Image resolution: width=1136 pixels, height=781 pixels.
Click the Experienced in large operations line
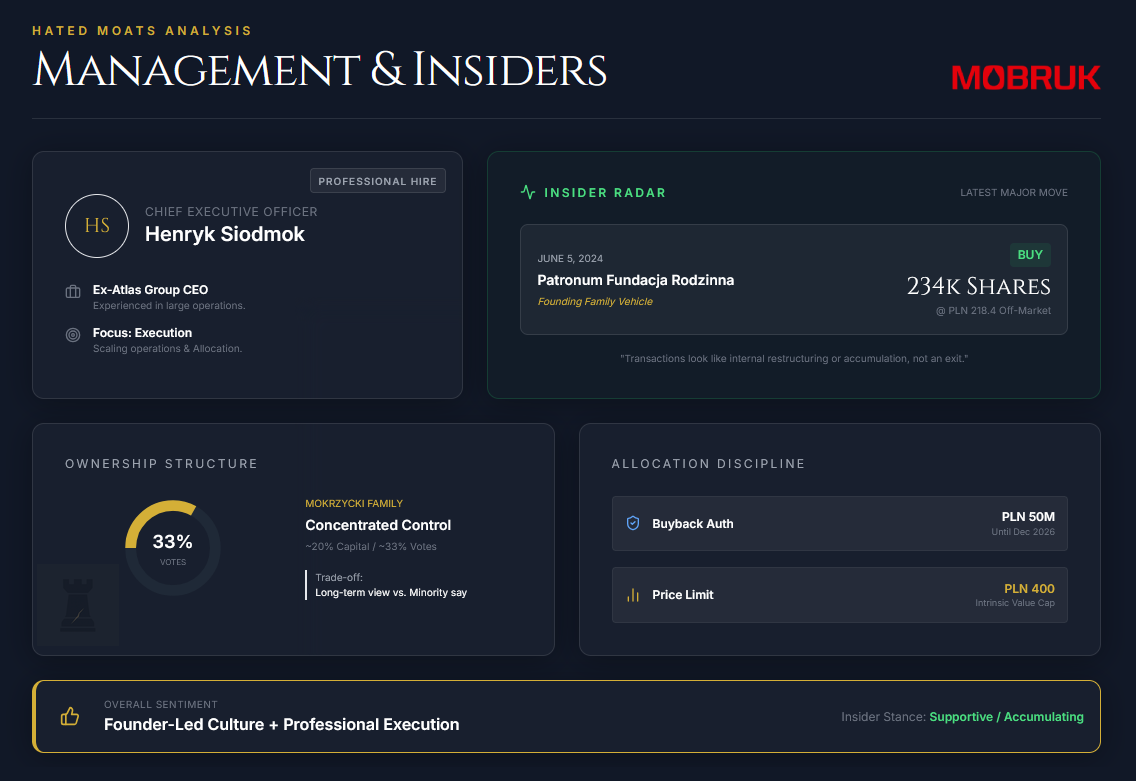[169, 306]
